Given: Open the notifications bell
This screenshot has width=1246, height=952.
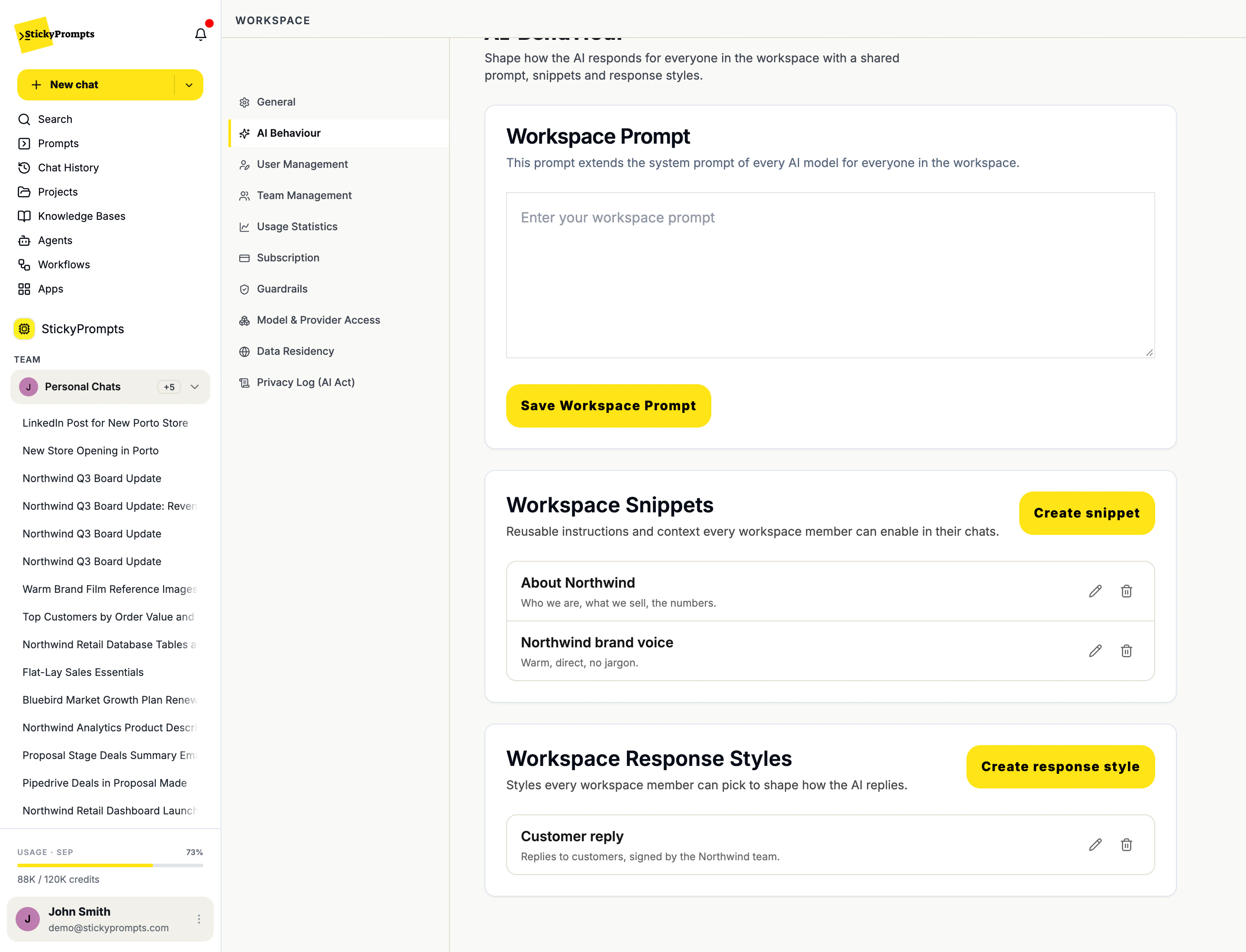Looking at the screenshot, I should point(201,35).
